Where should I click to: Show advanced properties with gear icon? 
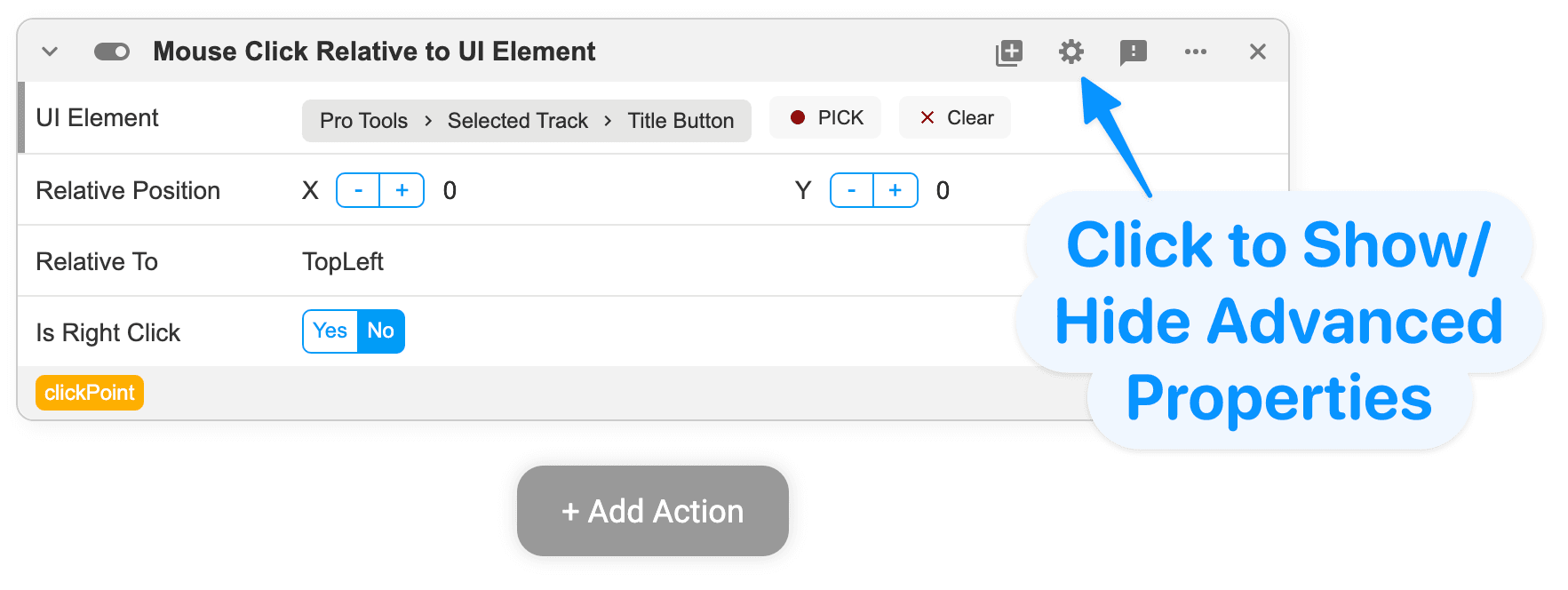[1071, 52]
